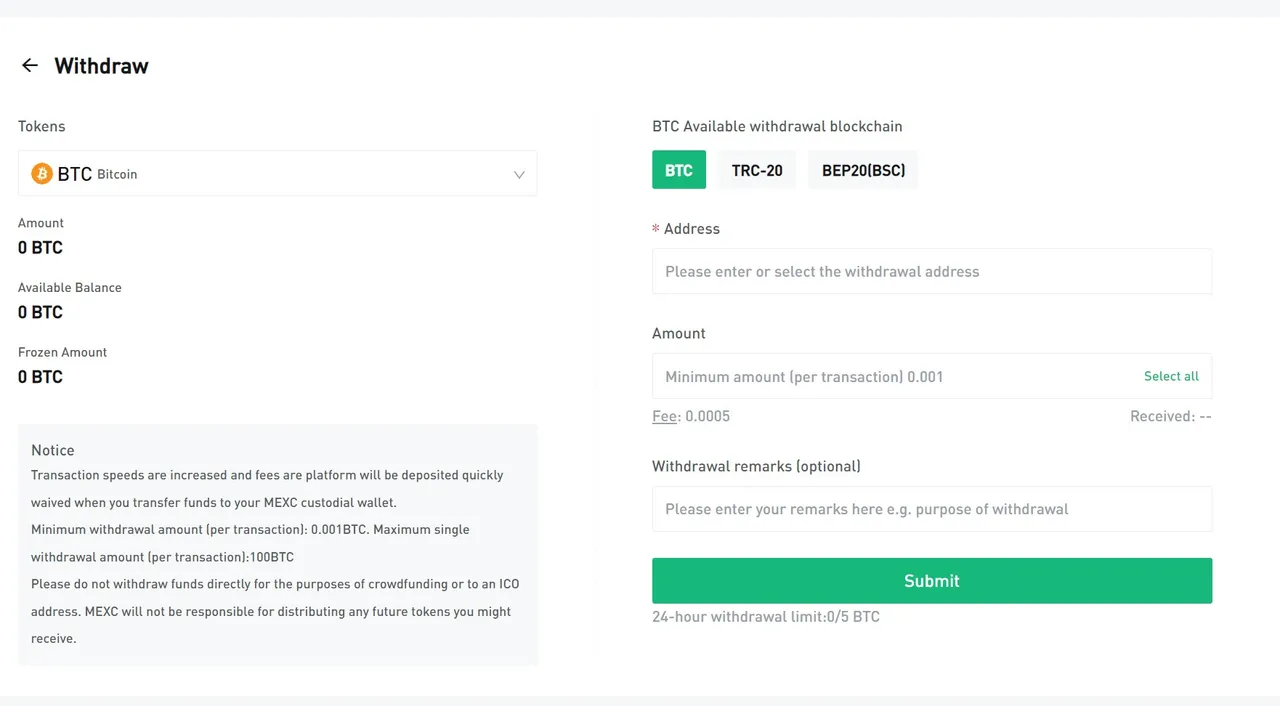Click the 'Tokens' label

tap(42, 126)
